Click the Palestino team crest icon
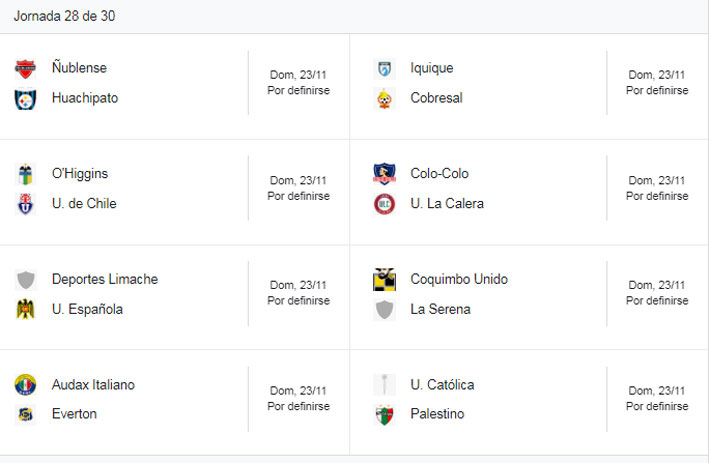Viewport: 710px width, 463px height. 384,415
